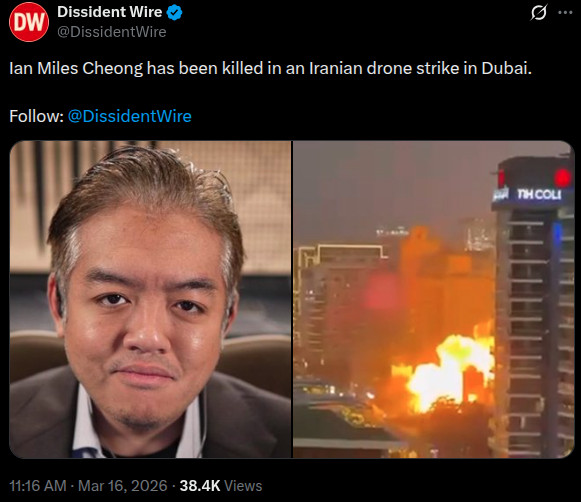Open the Grok explain-post icon
The image size is (581, 502).
coord(538,13)
